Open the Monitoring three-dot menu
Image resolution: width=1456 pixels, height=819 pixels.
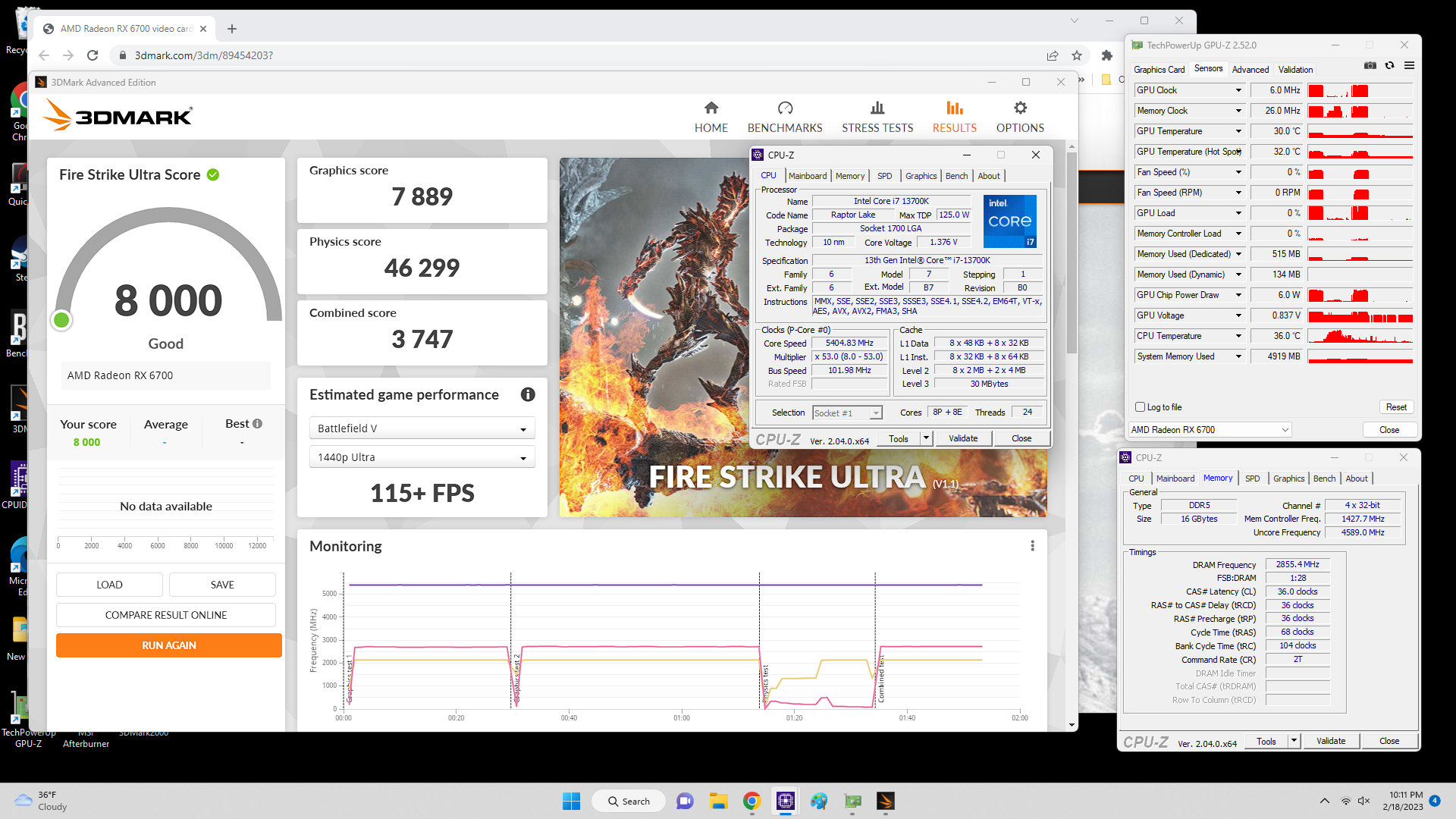pos(1032,546)
